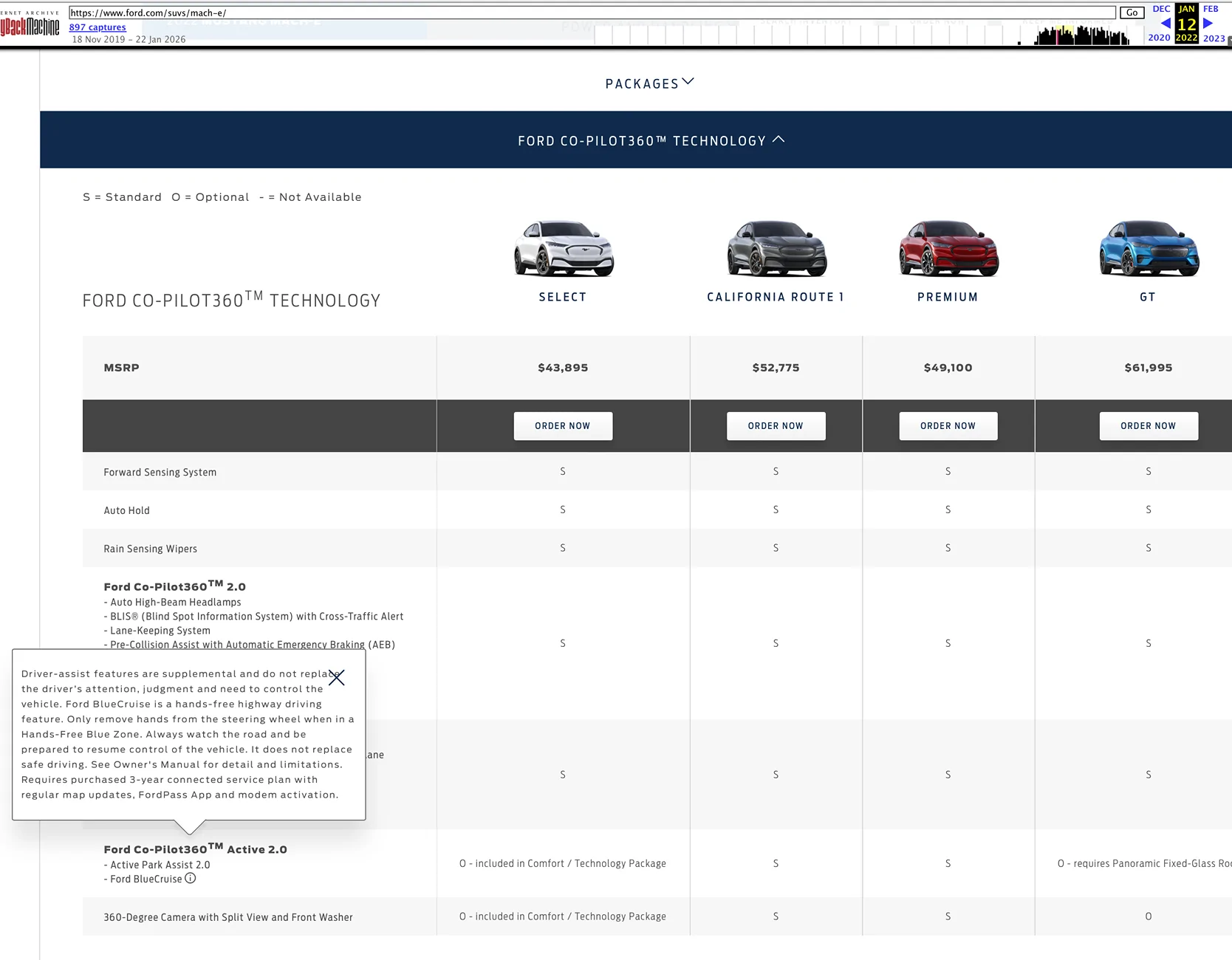The width and height of the screenshot is (1232, 960).
Task: Click Premium MSRP $49,100
Action: pyautogui.click(x=948, y=368)
